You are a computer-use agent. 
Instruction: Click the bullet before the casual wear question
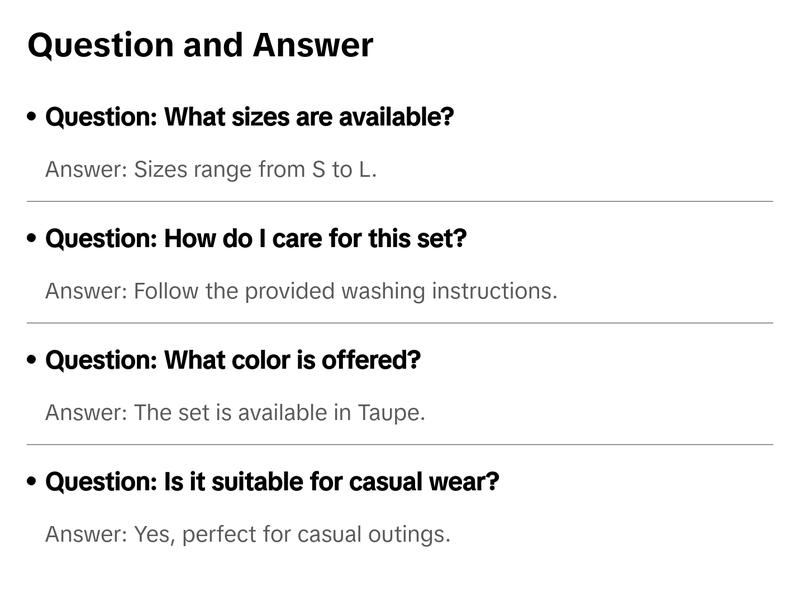click(33, 482)
